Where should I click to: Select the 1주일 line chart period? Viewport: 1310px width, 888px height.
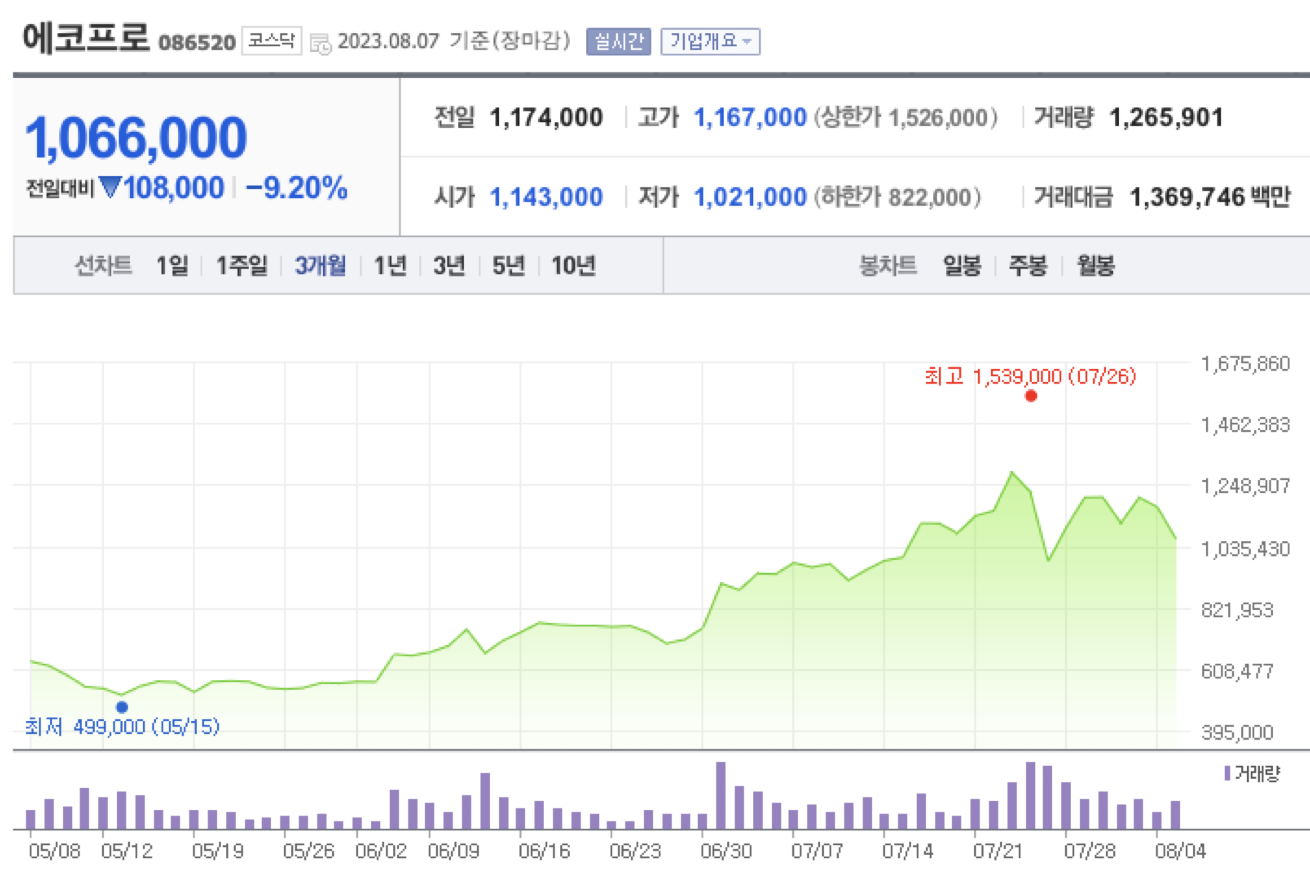[x=241, y=266]
